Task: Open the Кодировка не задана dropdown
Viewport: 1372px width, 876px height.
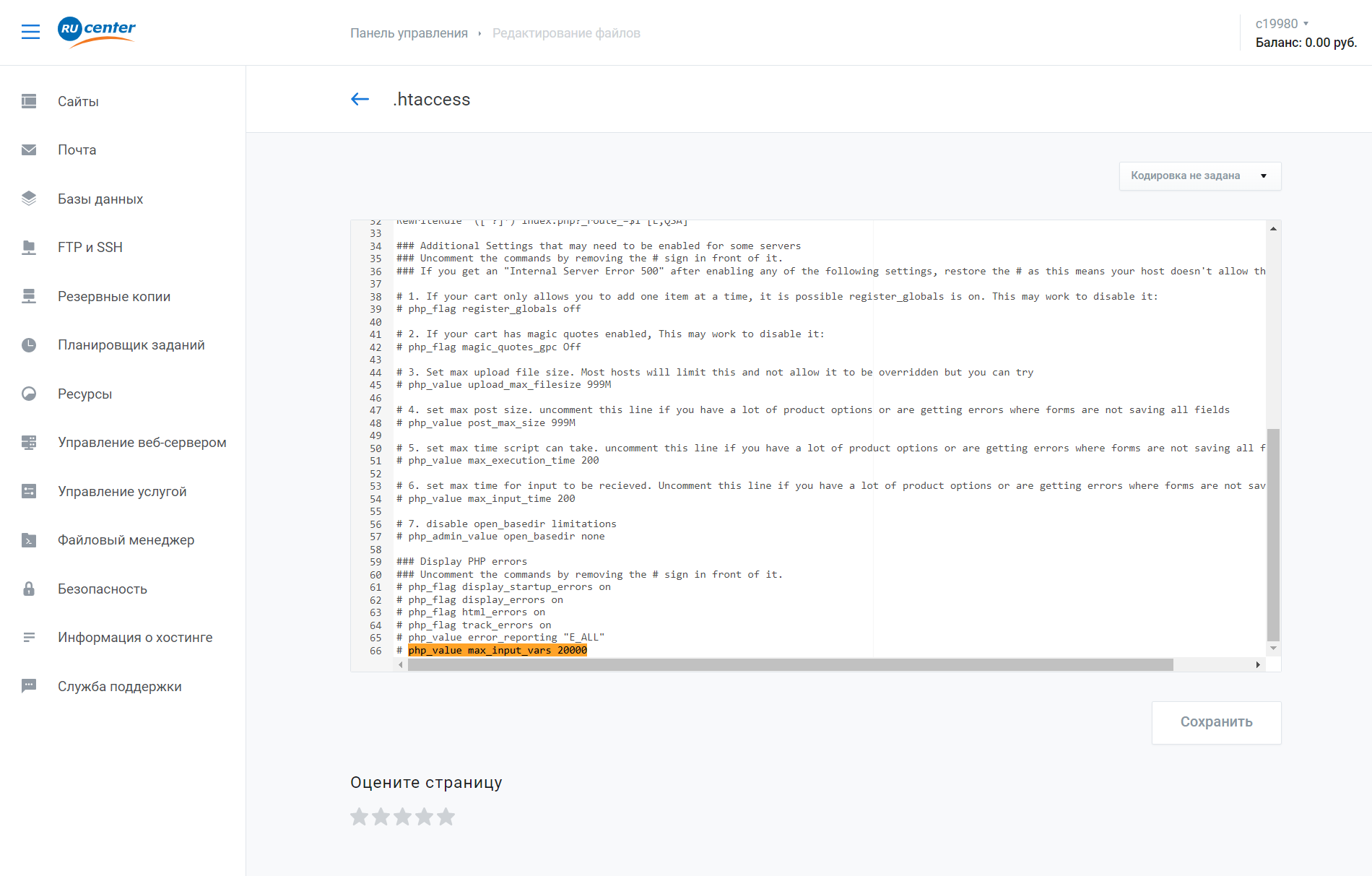Action: tap(1199, 176)
